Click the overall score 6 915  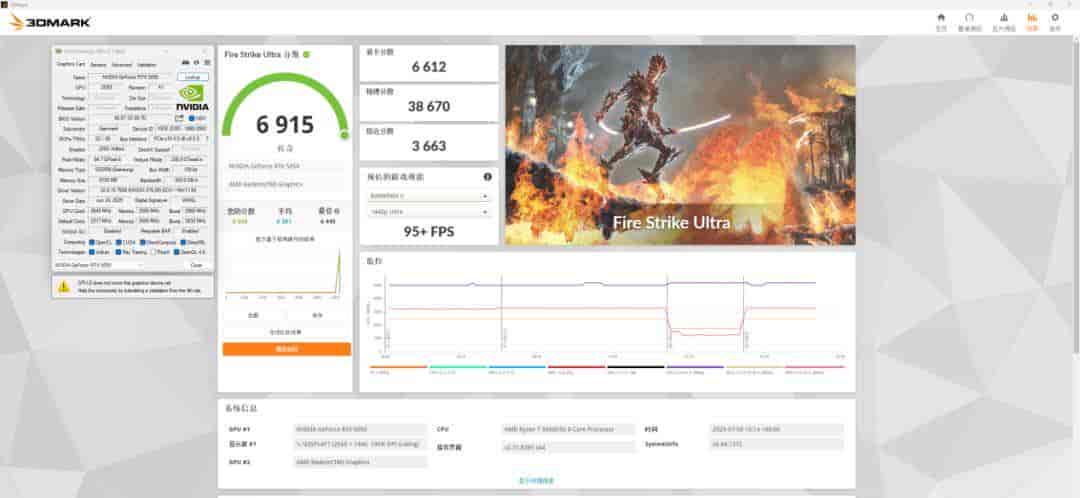click(285, 125)
